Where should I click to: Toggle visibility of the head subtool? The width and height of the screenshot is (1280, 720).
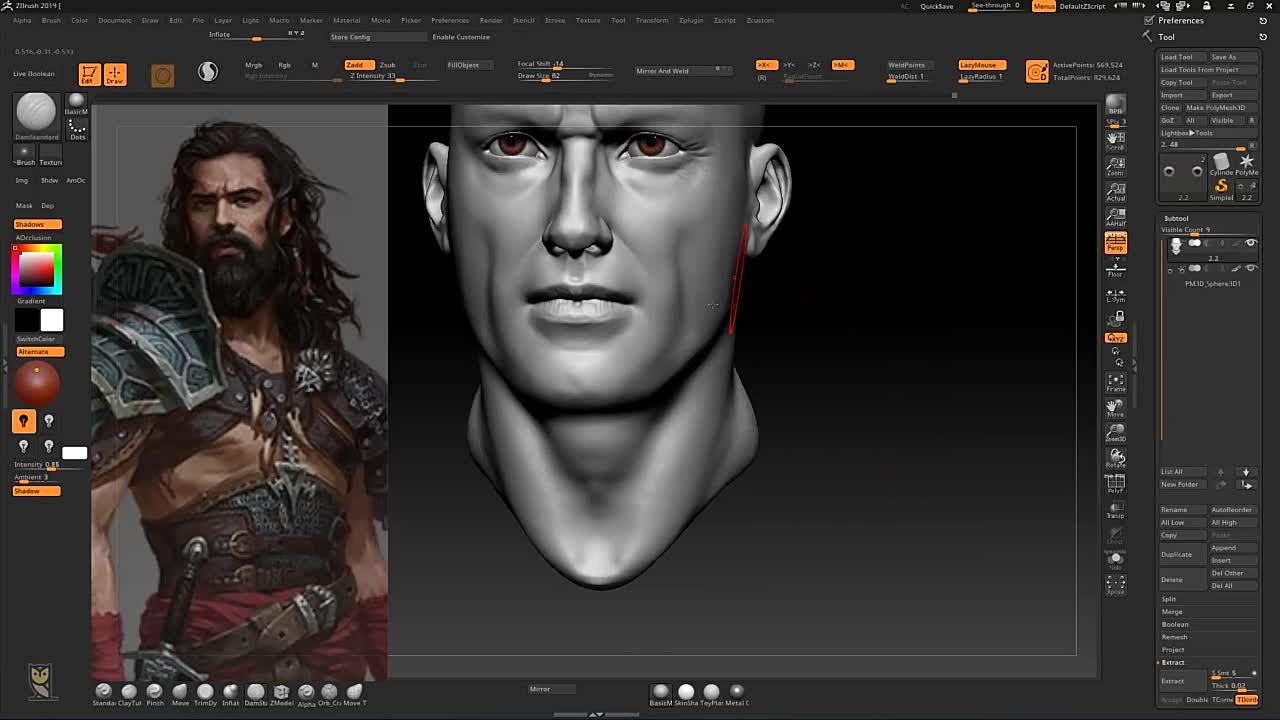pyautogui.click(x=1250, y=243)
